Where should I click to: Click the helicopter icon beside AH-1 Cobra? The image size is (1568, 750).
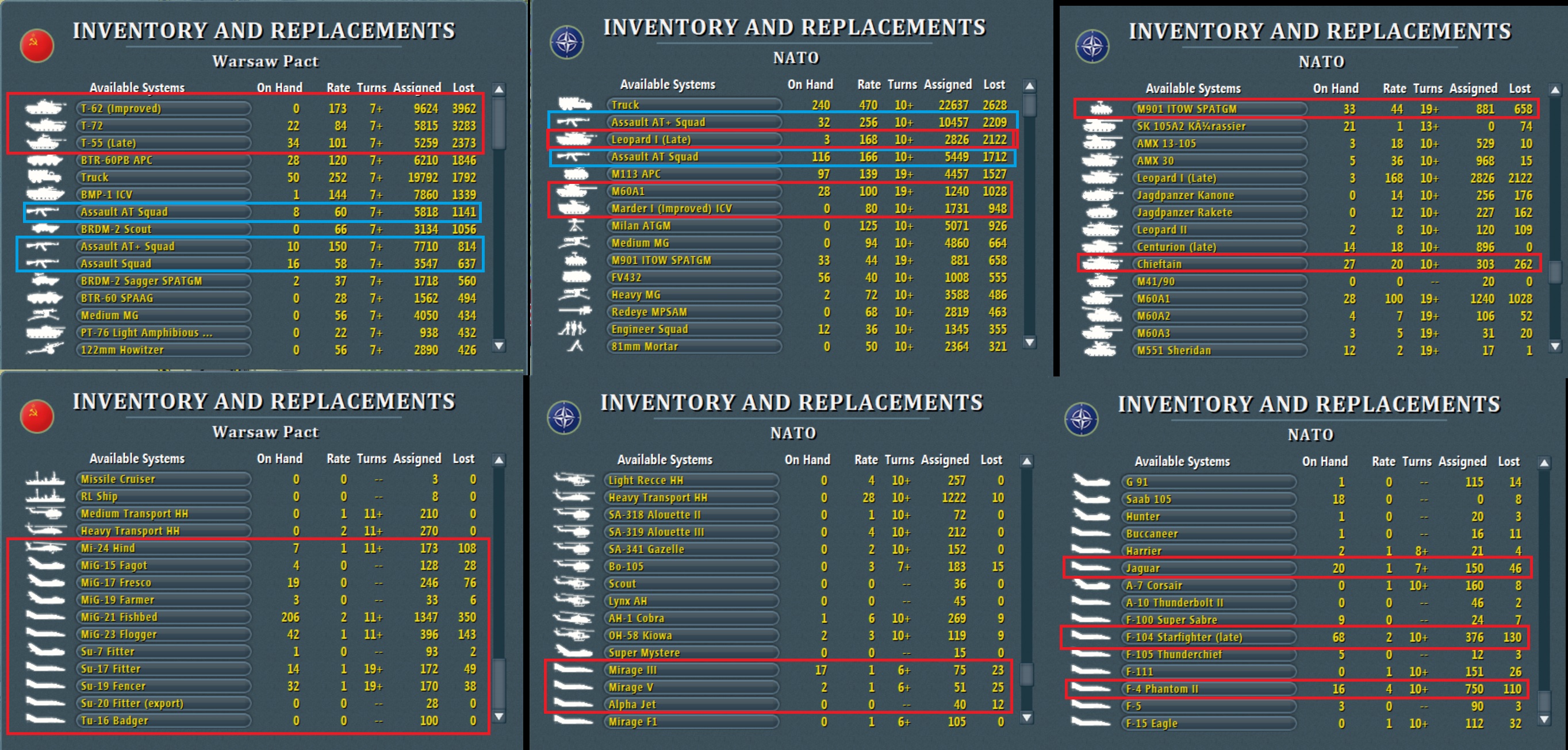pos(573,617)
